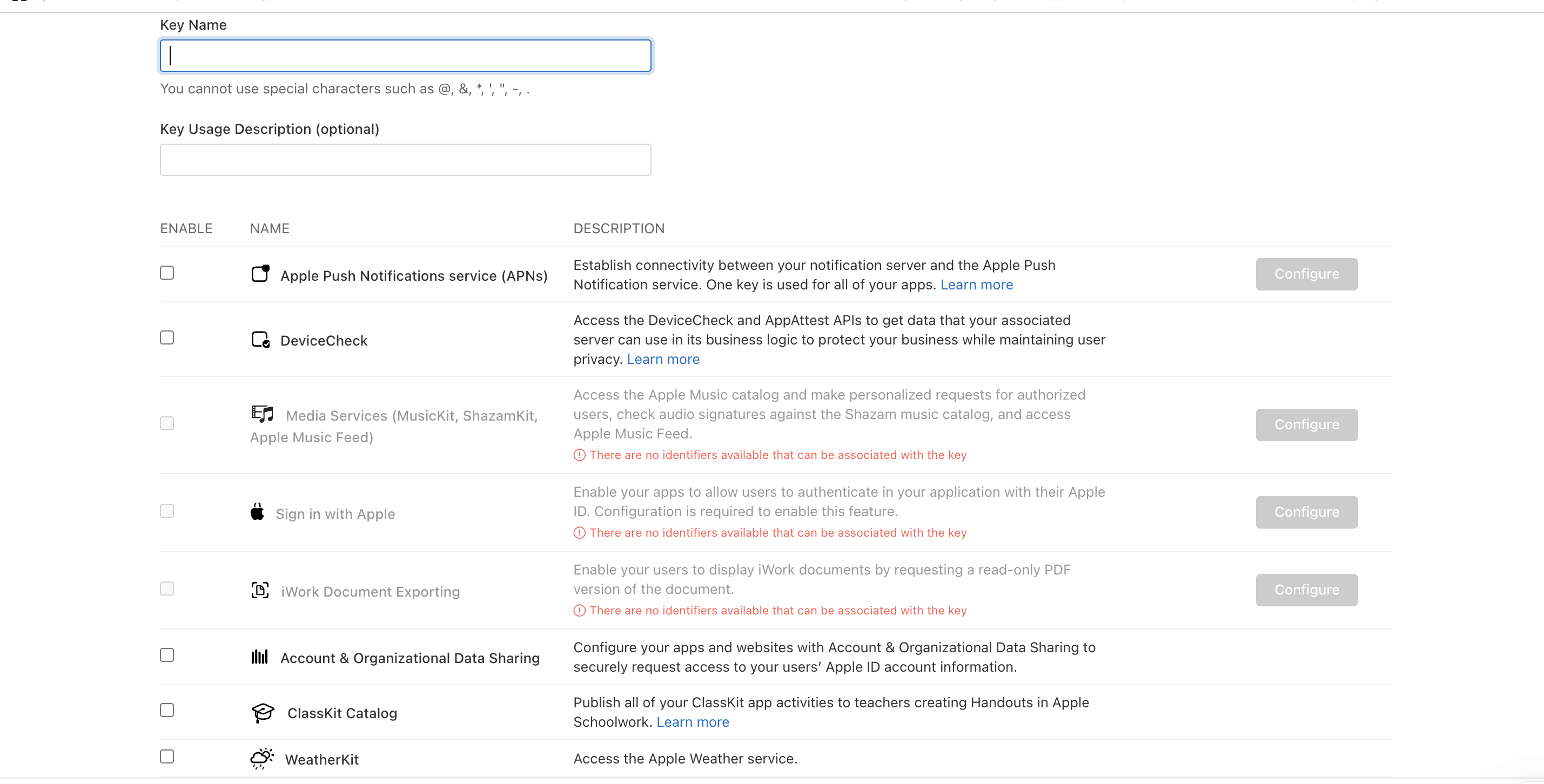The image size is (1544, 784).
Task: Click the Key Usage Description input field
Action: 406,160
